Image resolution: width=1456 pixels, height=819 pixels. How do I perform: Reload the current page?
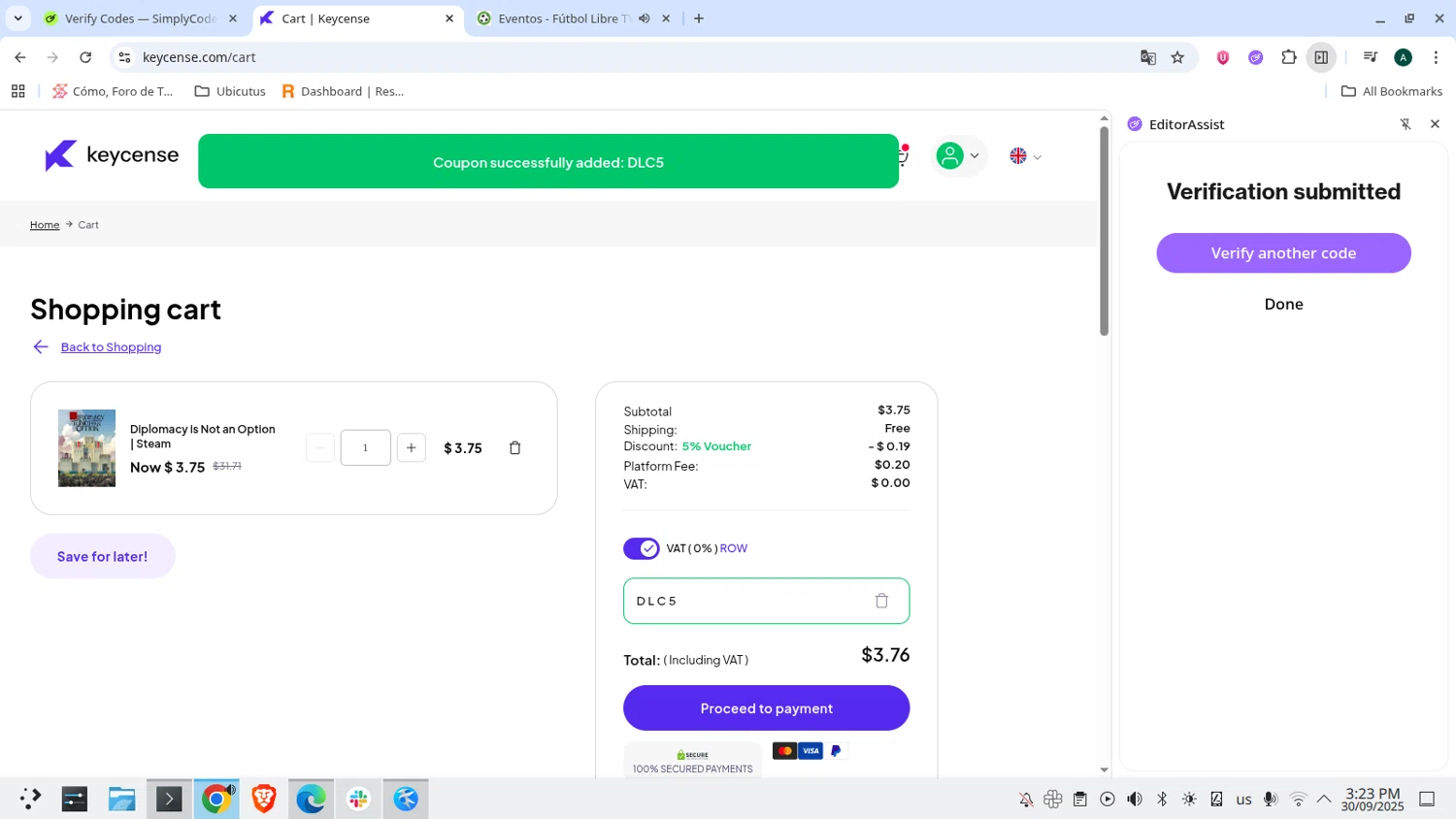click(x=85, y=57)
